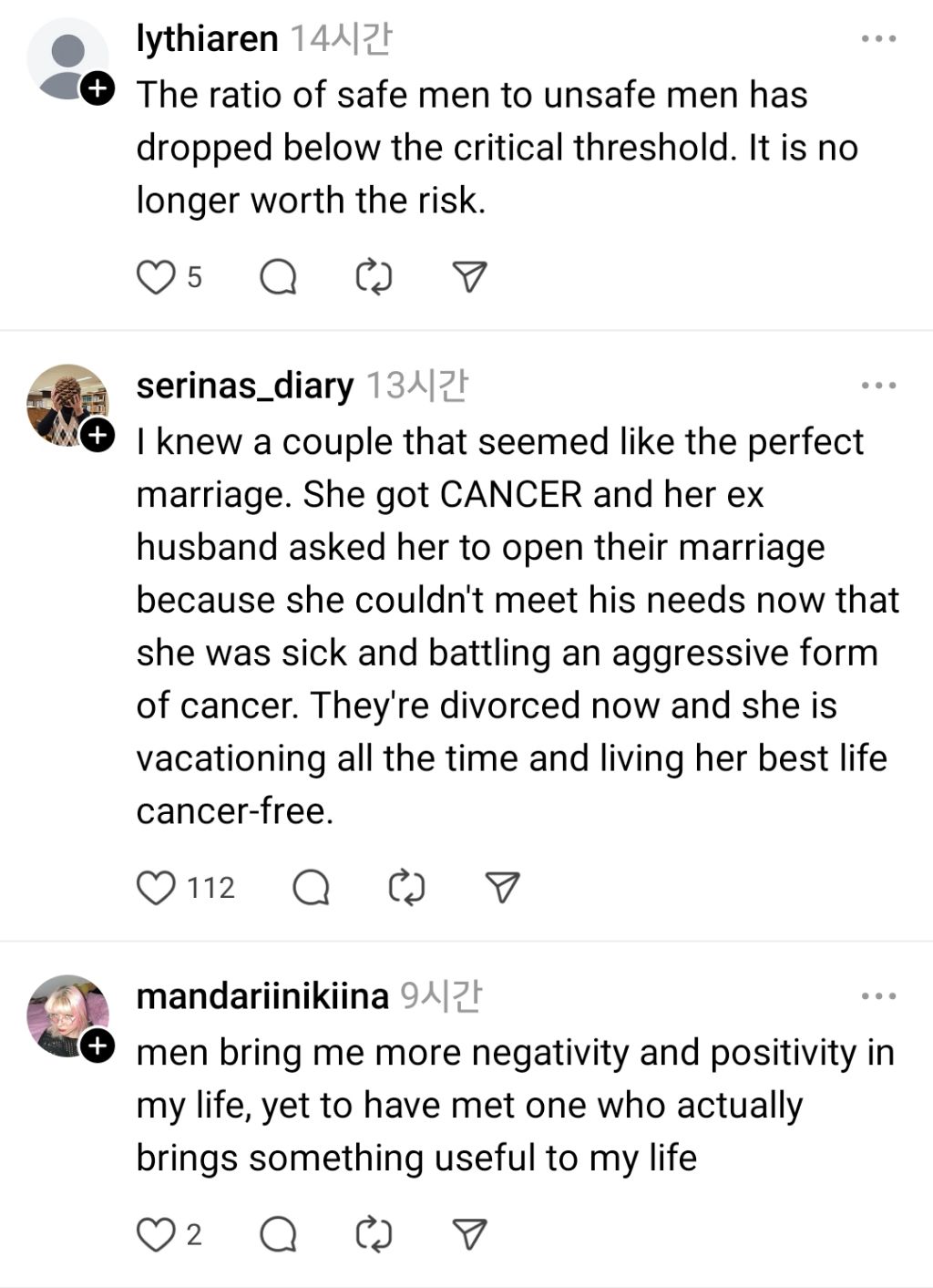Like the lythiaren comment
This screenshot has width=933, height=1288.
(x=155, y=277)
